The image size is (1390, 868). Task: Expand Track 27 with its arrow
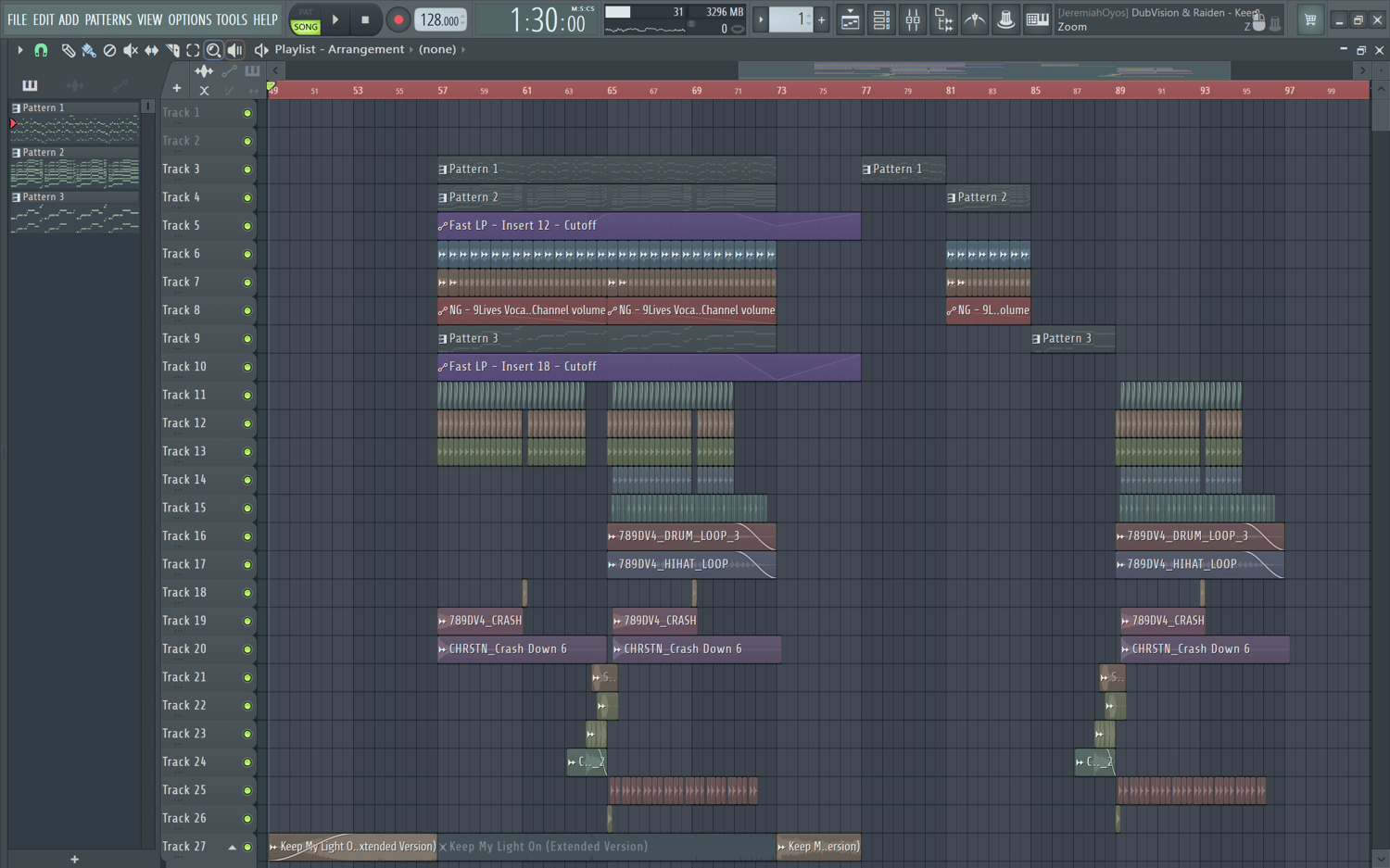click(232, 847)
